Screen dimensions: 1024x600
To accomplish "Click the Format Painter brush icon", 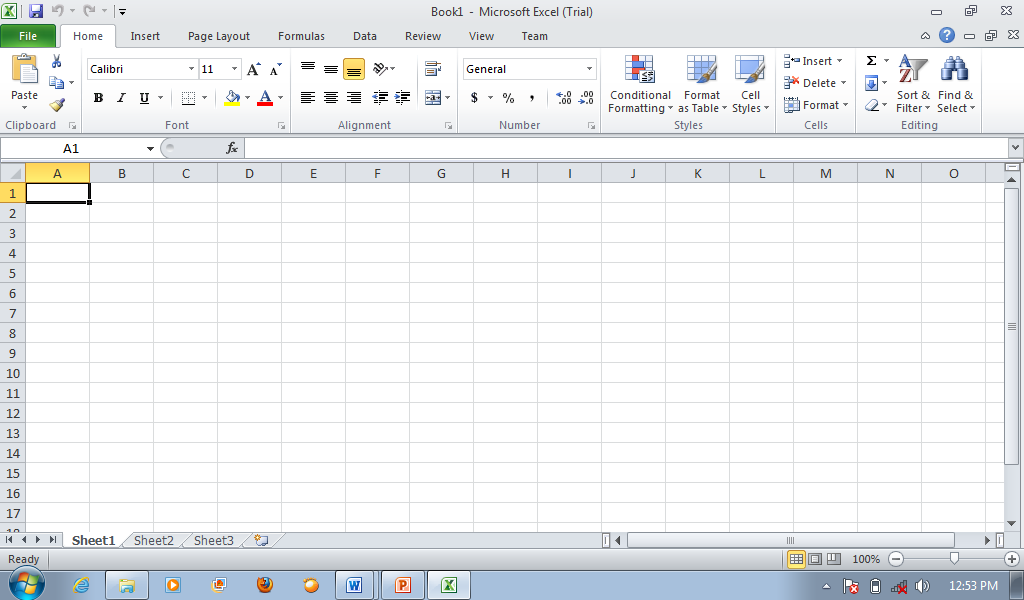I will (x=57, y=105).
